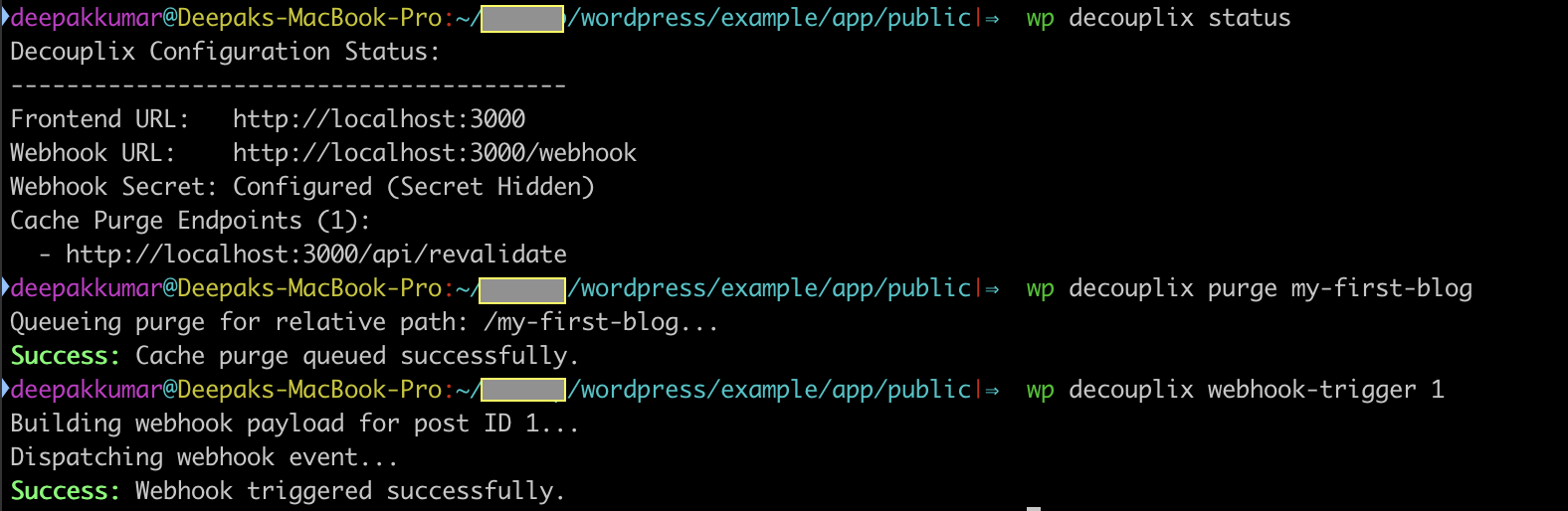
Task: Select 'Configured (Secret Hidden)' text
Action: pos(414,187)
